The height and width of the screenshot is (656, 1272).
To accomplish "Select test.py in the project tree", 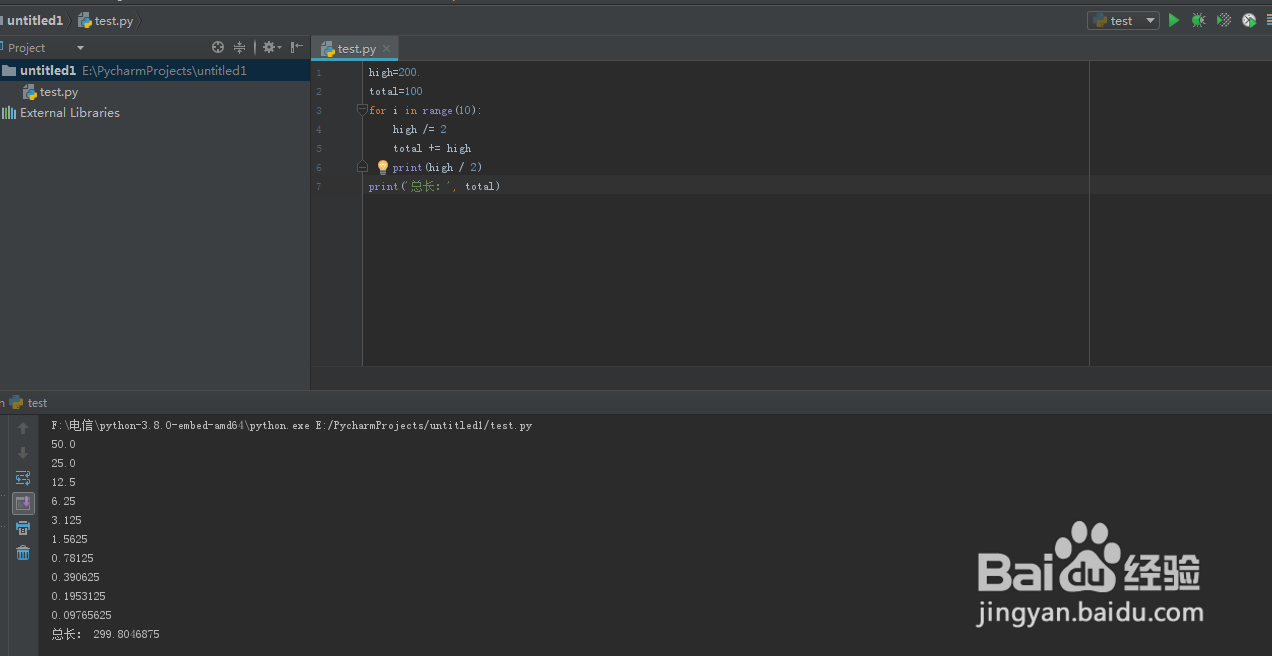I will click(58, 92).
